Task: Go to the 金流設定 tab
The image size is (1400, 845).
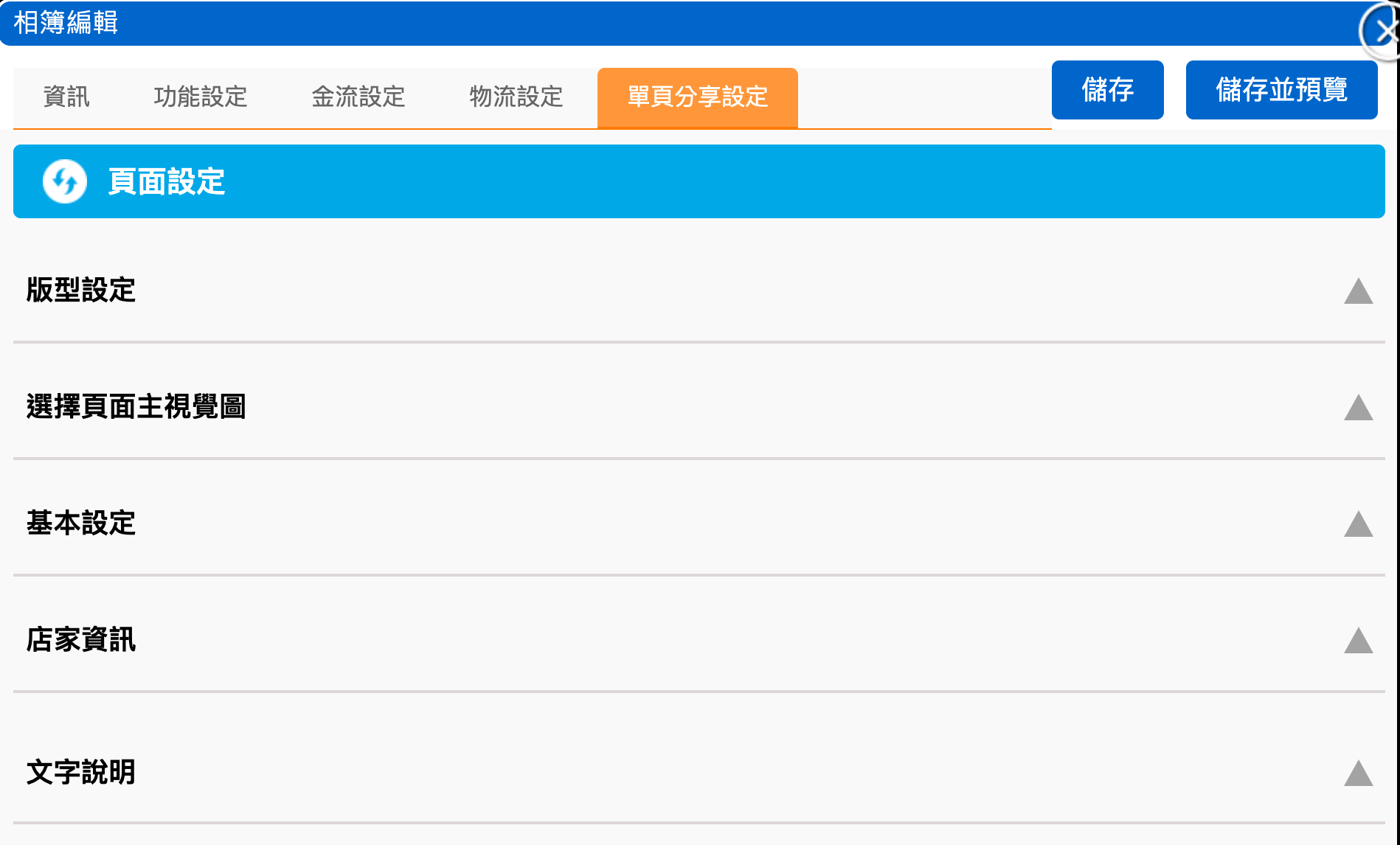Action: 358,97
